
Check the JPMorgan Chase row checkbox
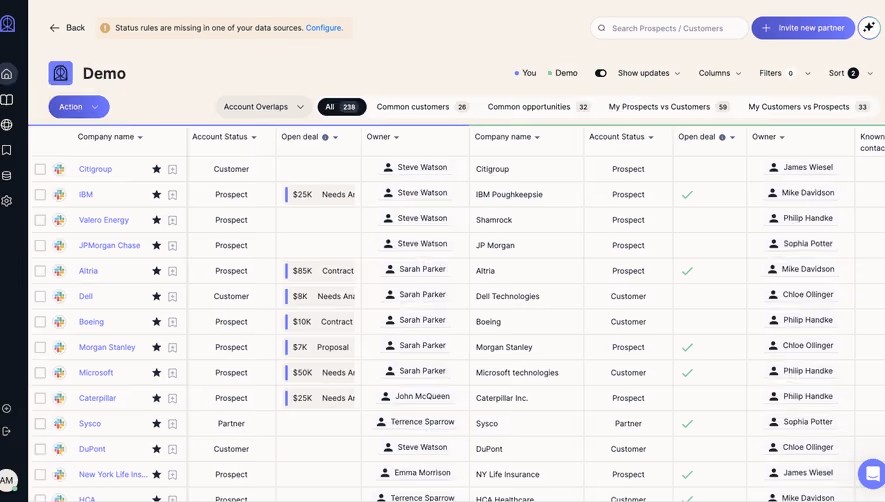pos(40,246)
